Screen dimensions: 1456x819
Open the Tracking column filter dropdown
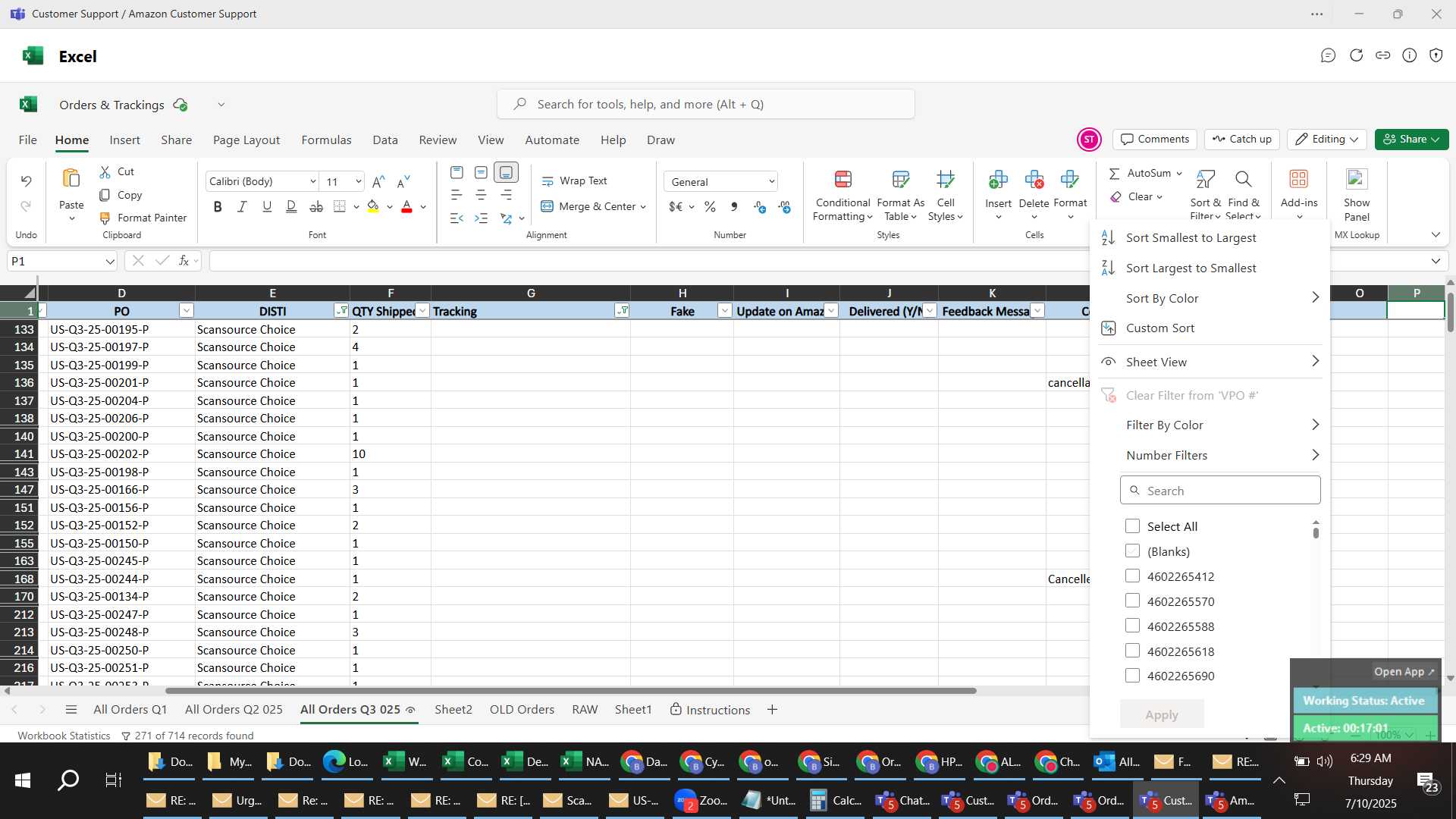coord(622,311)
